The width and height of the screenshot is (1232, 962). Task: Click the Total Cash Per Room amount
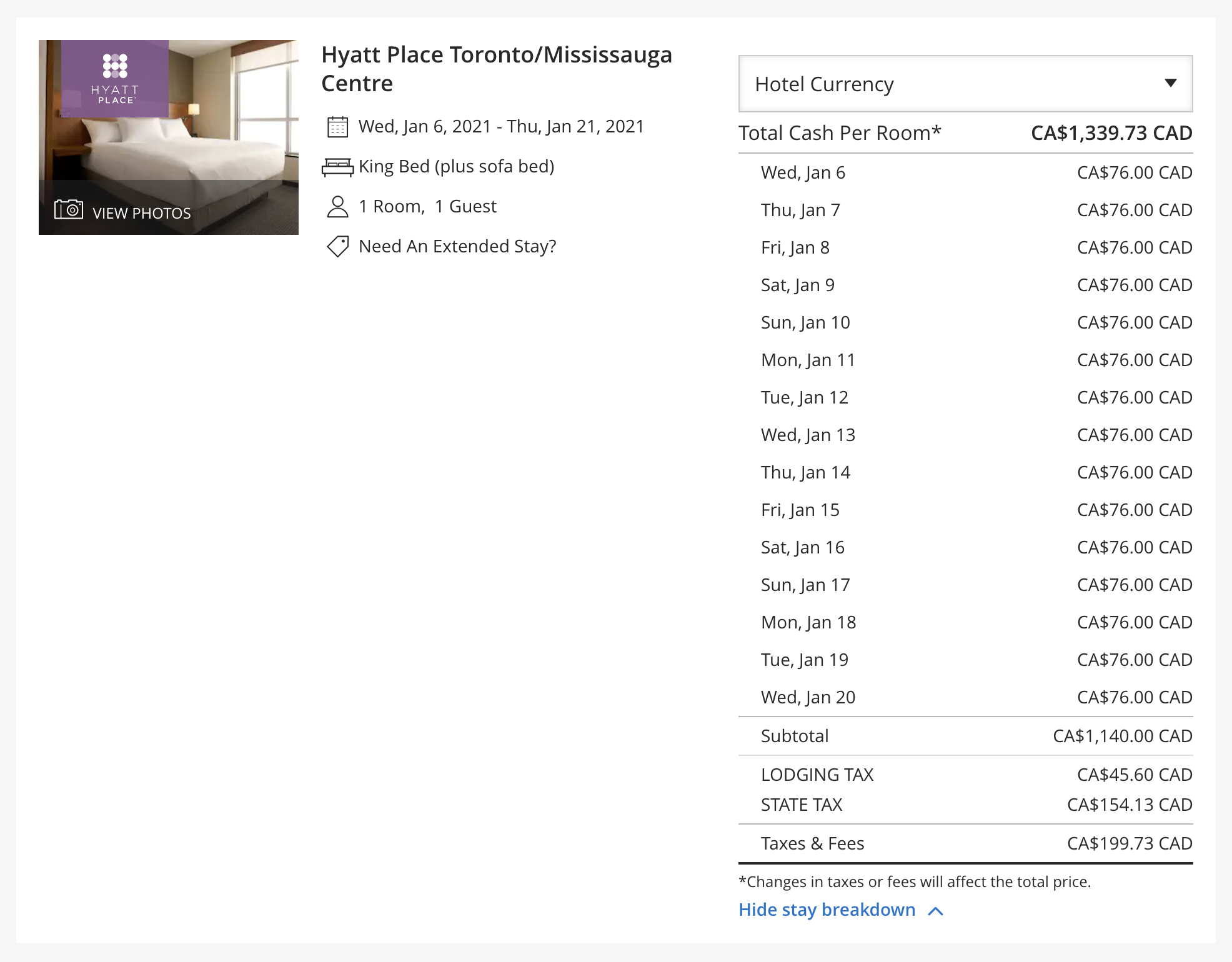click(x=1111, y=133)
